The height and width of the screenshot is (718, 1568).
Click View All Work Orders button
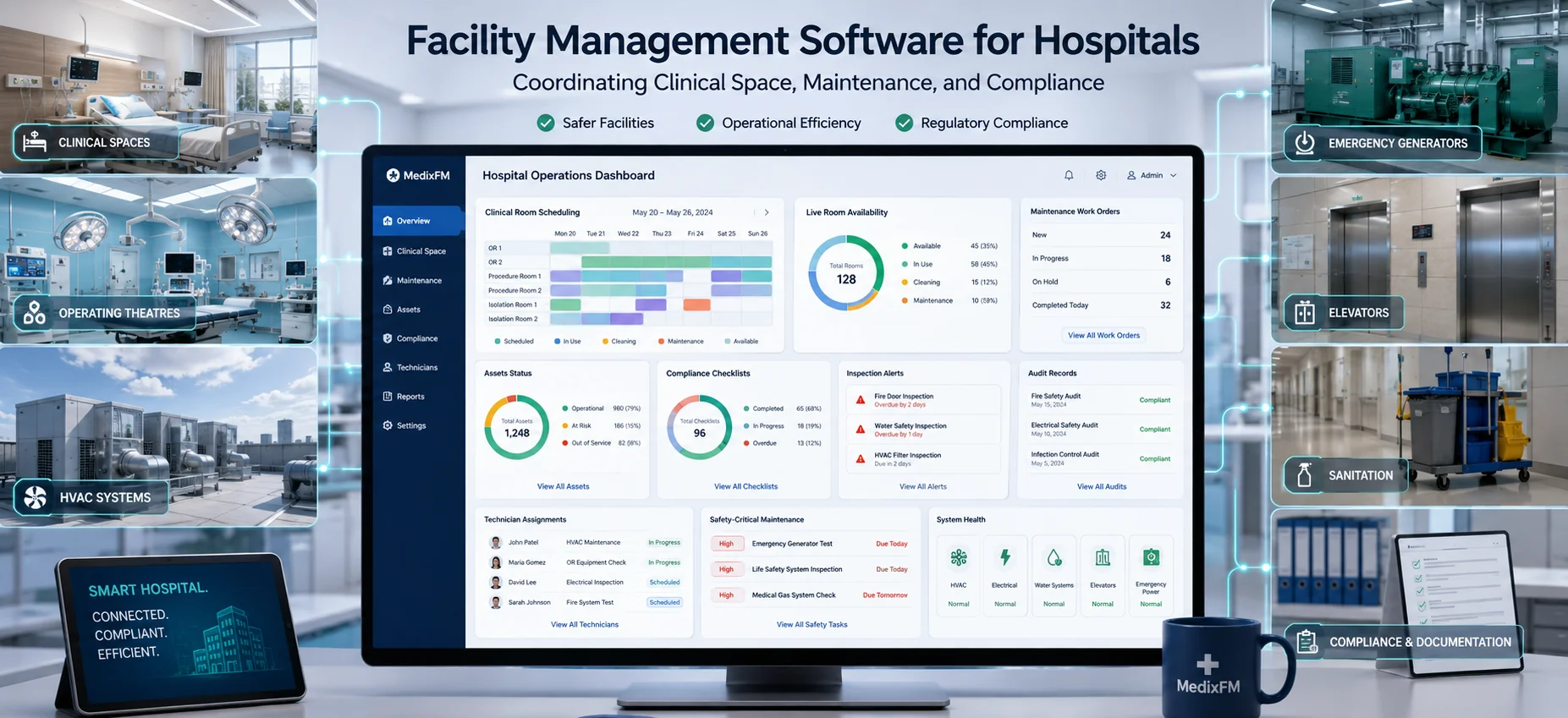tap(1103, 335)
